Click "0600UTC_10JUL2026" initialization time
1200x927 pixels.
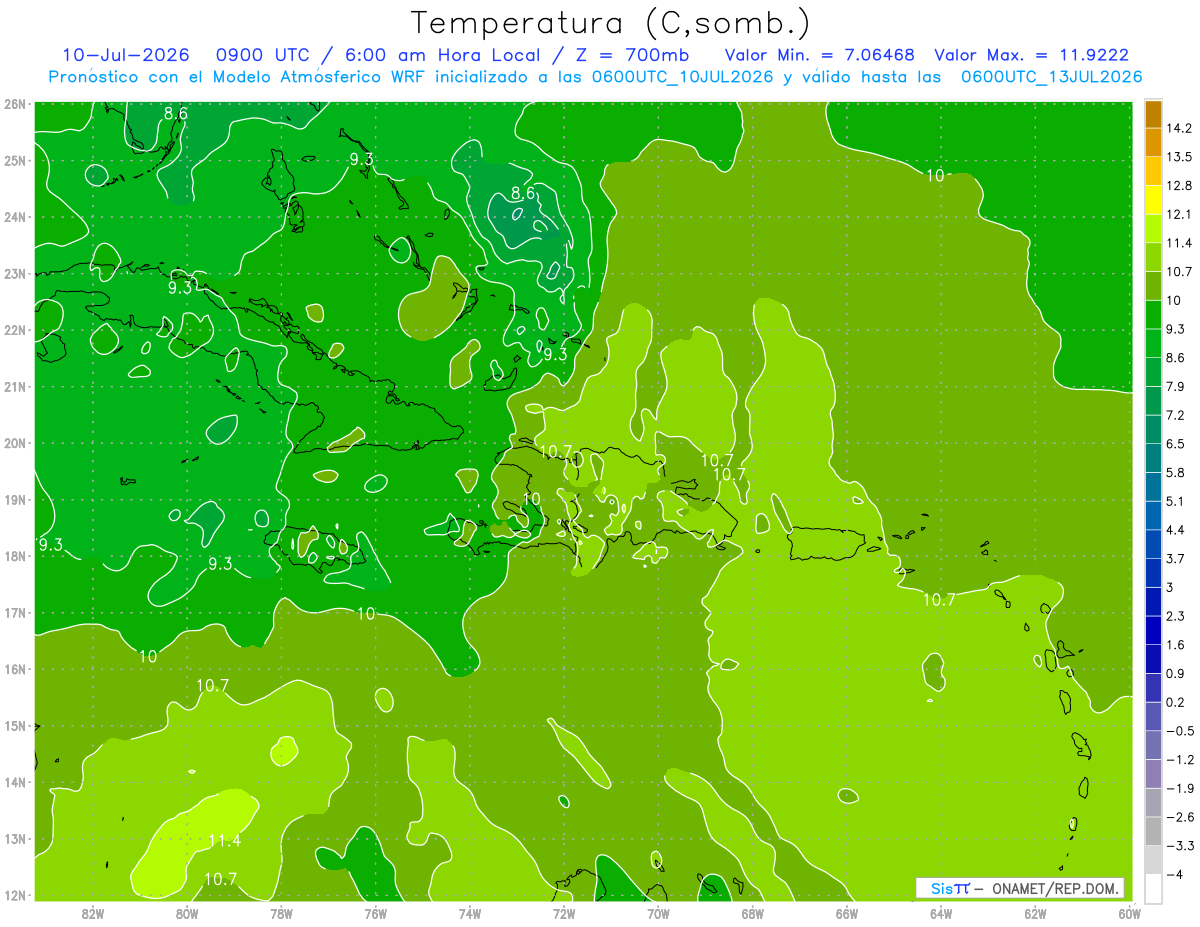(x=682, y=76)
